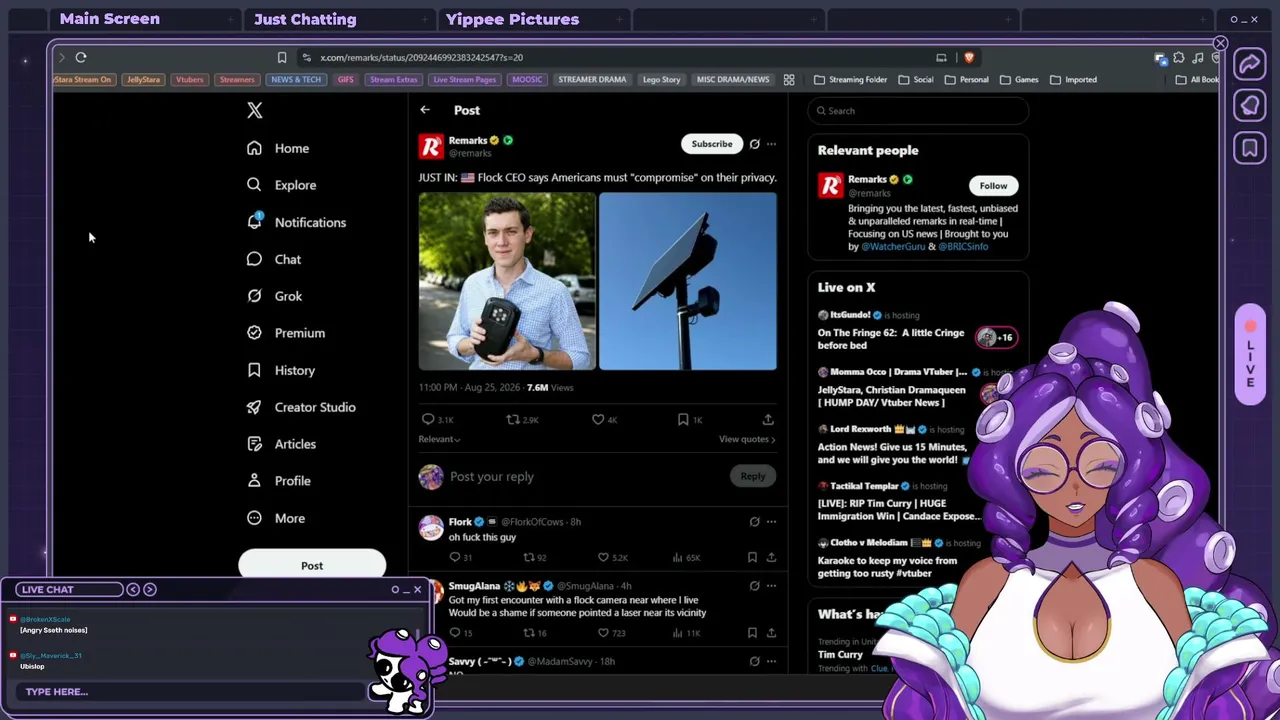
Task: Go back using the Post arrow
Action: point(425,110)
